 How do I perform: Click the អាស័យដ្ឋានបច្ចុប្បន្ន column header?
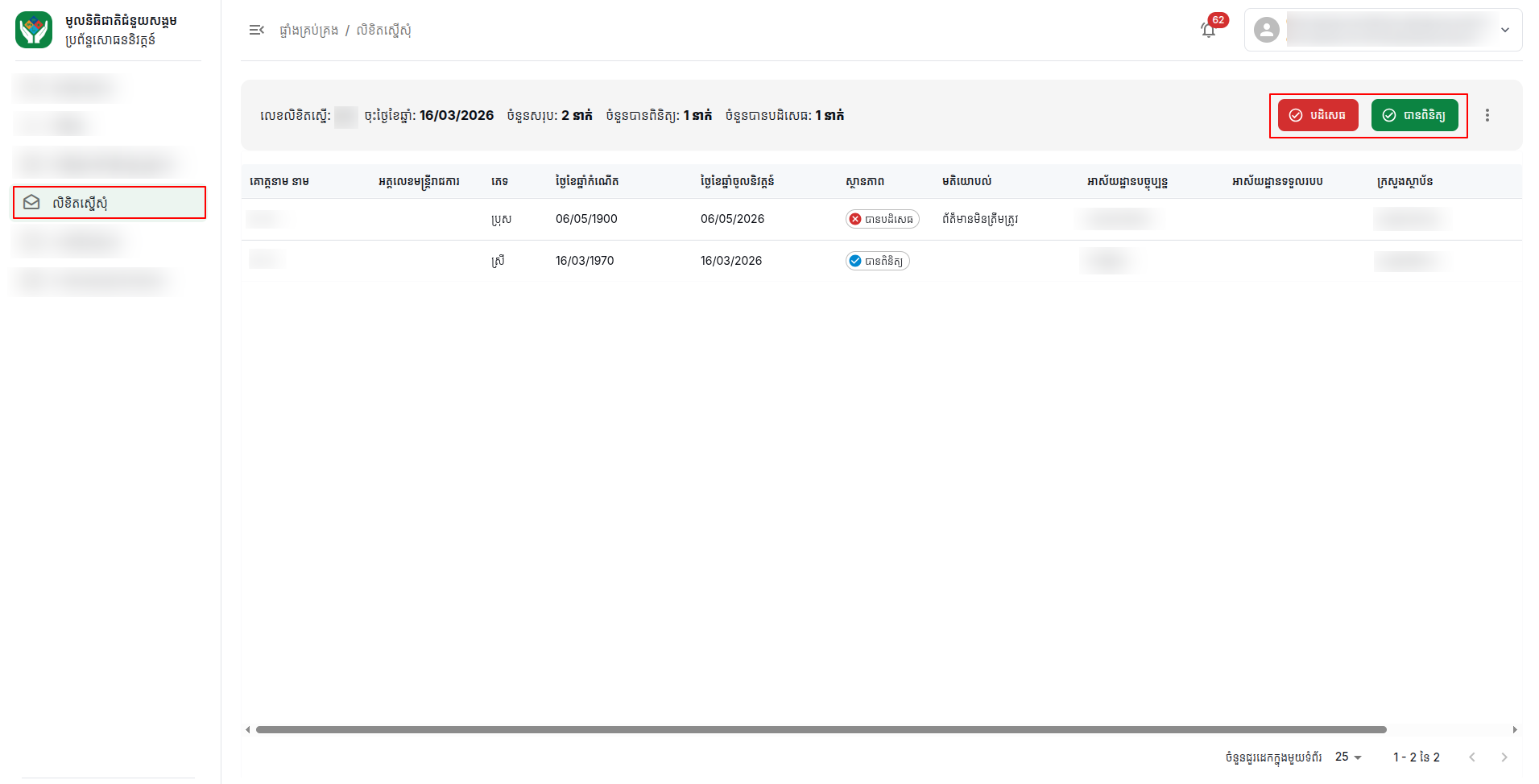[x=1127, y=181]
